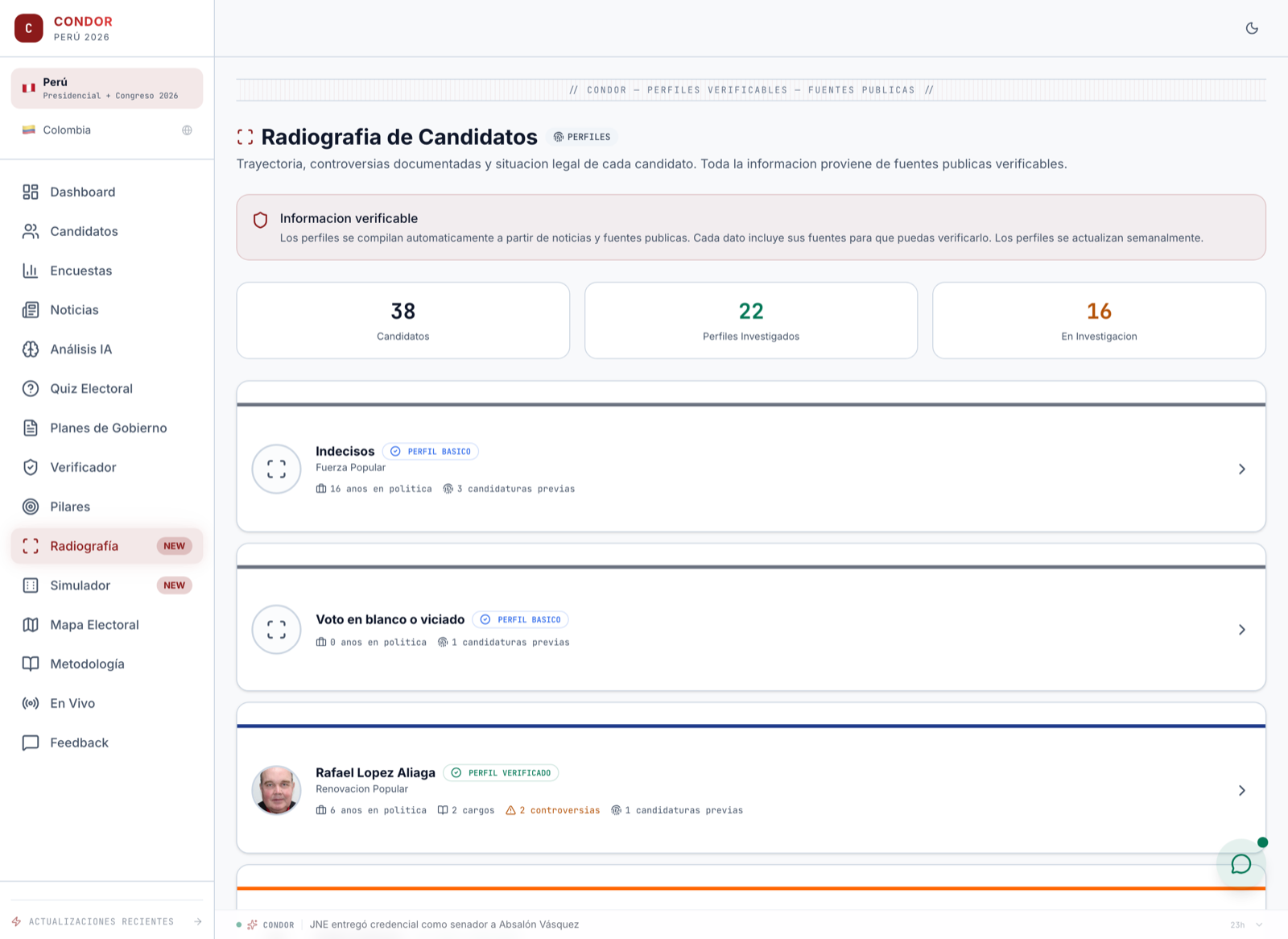Open the En Vivo broadcast icon
The image size is (1288, 939).
coord(31,704)
